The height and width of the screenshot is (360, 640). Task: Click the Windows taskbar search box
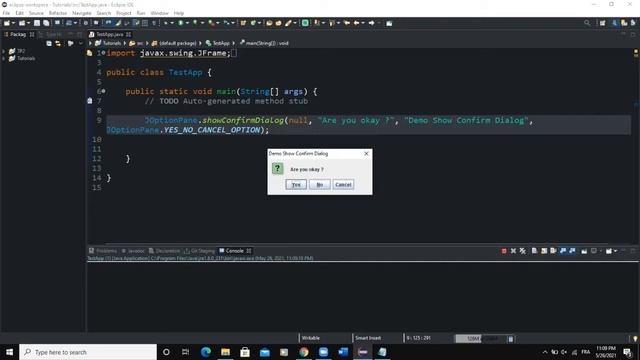[x=88, y=352]
